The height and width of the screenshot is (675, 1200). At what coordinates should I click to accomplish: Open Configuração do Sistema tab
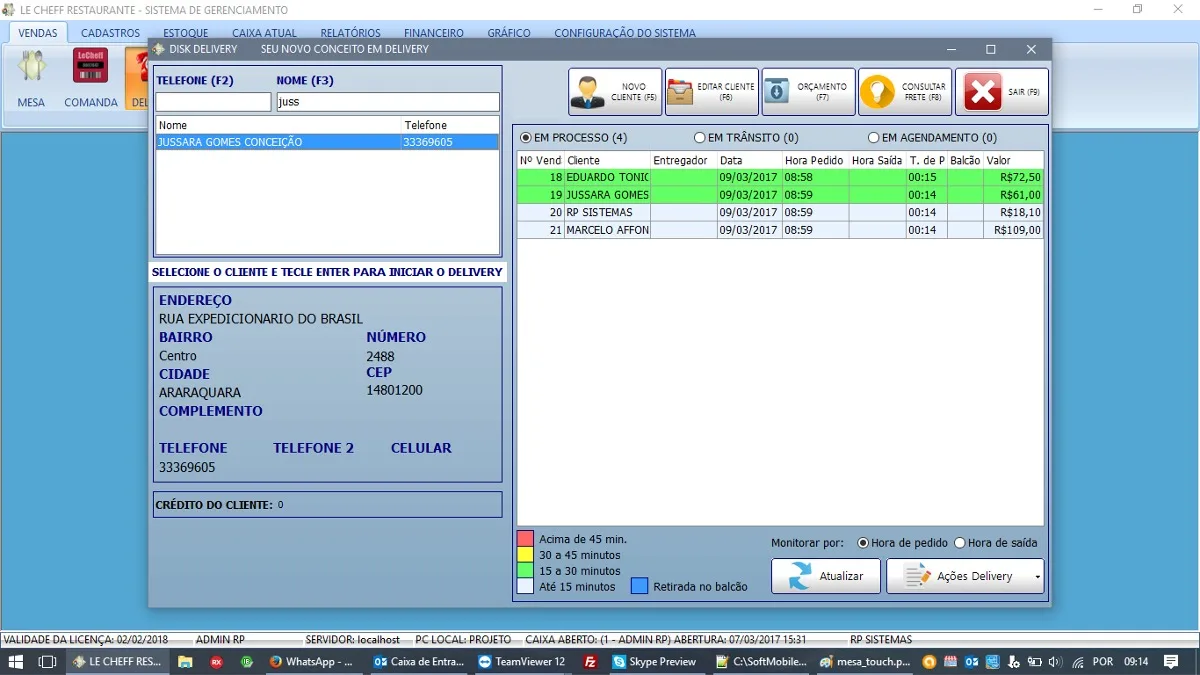(x=625, y=33)
